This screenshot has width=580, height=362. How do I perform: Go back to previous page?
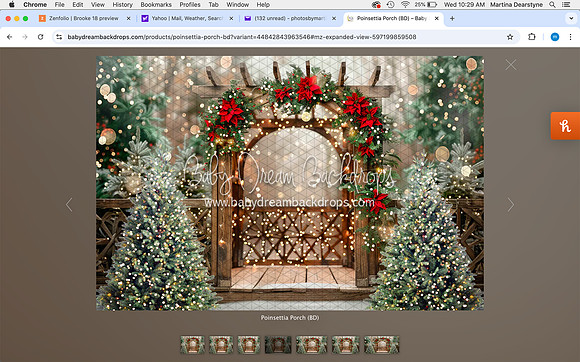coord(10,37)
